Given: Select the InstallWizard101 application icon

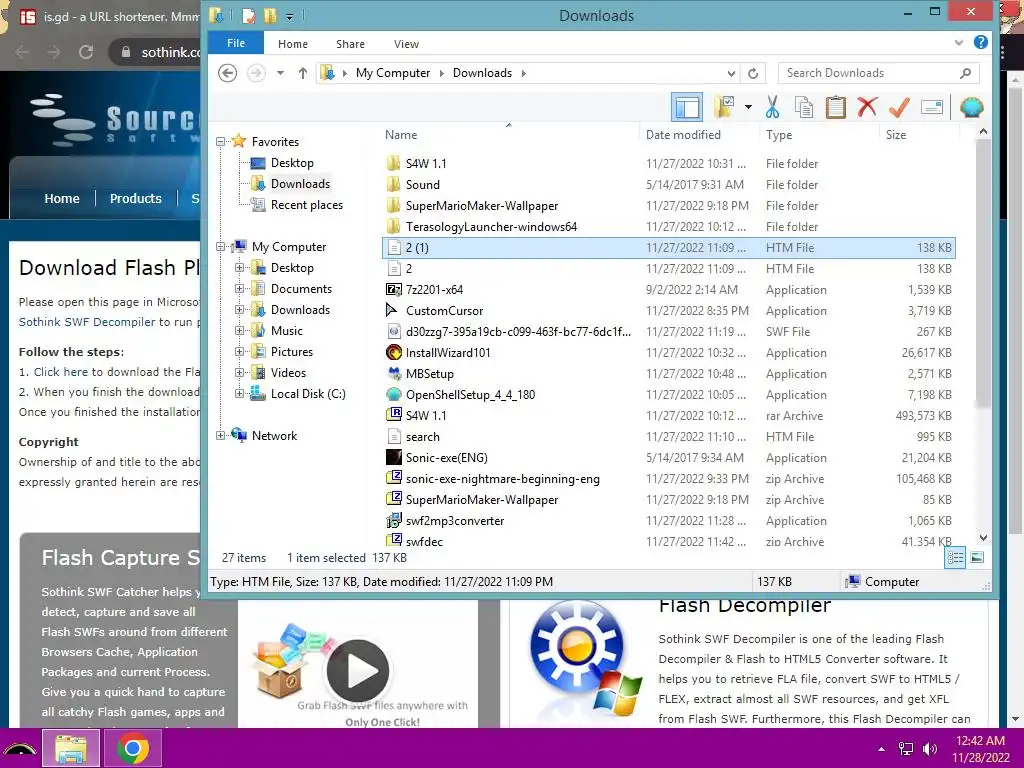Looking at the screenshot, I should tap(394, 353).
